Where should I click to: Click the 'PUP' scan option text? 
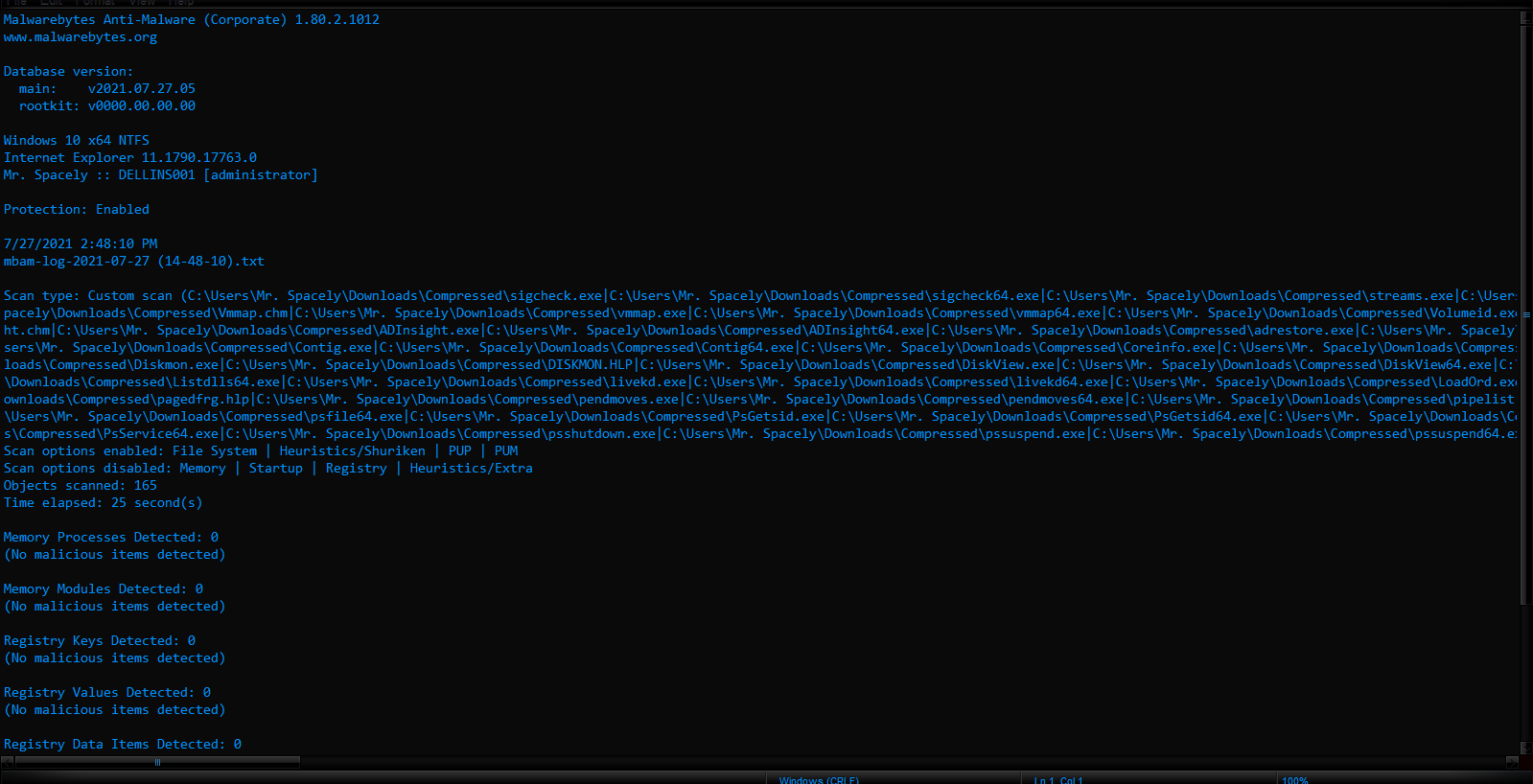click(460, 450)
